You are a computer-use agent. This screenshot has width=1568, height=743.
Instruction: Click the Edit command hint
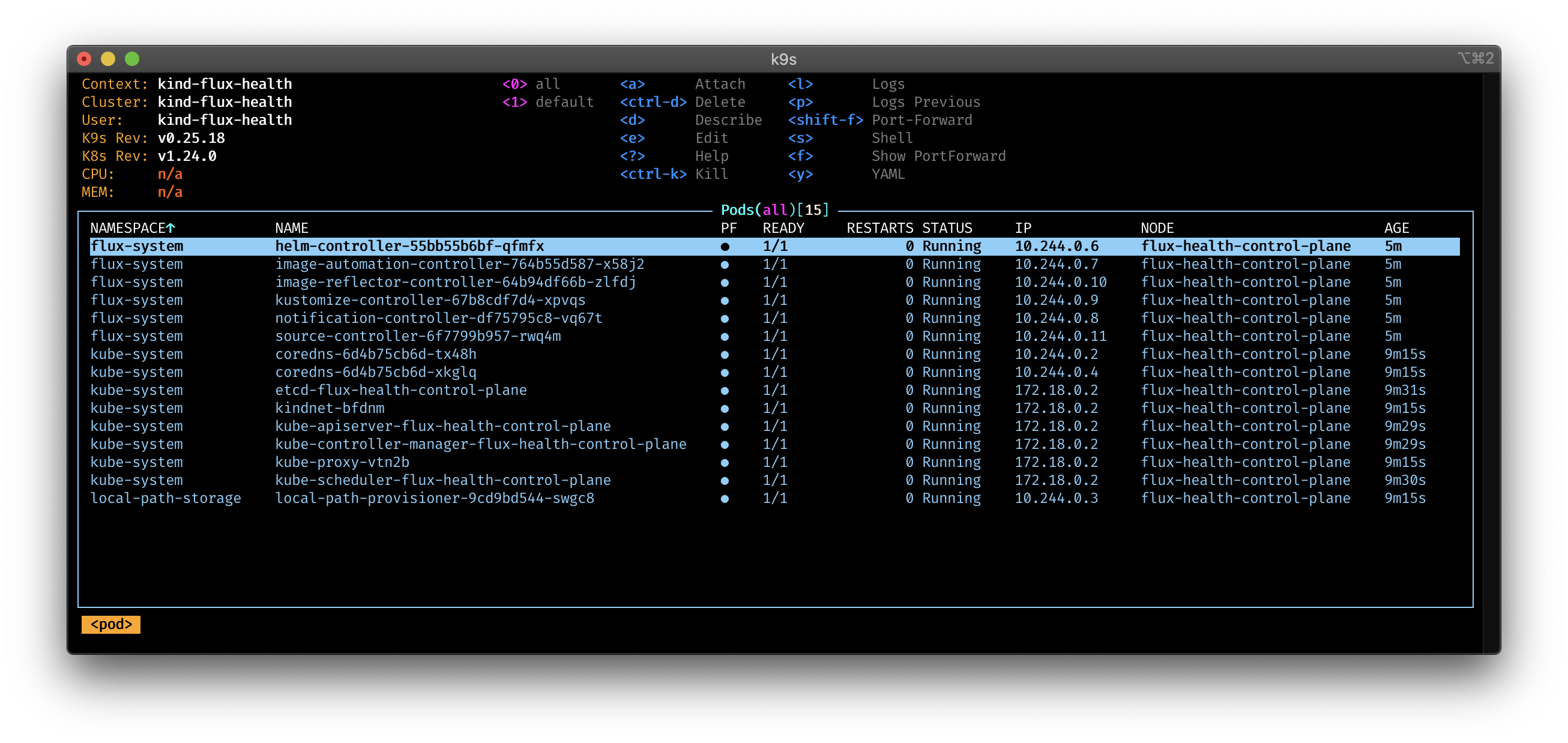pos(711,138)
